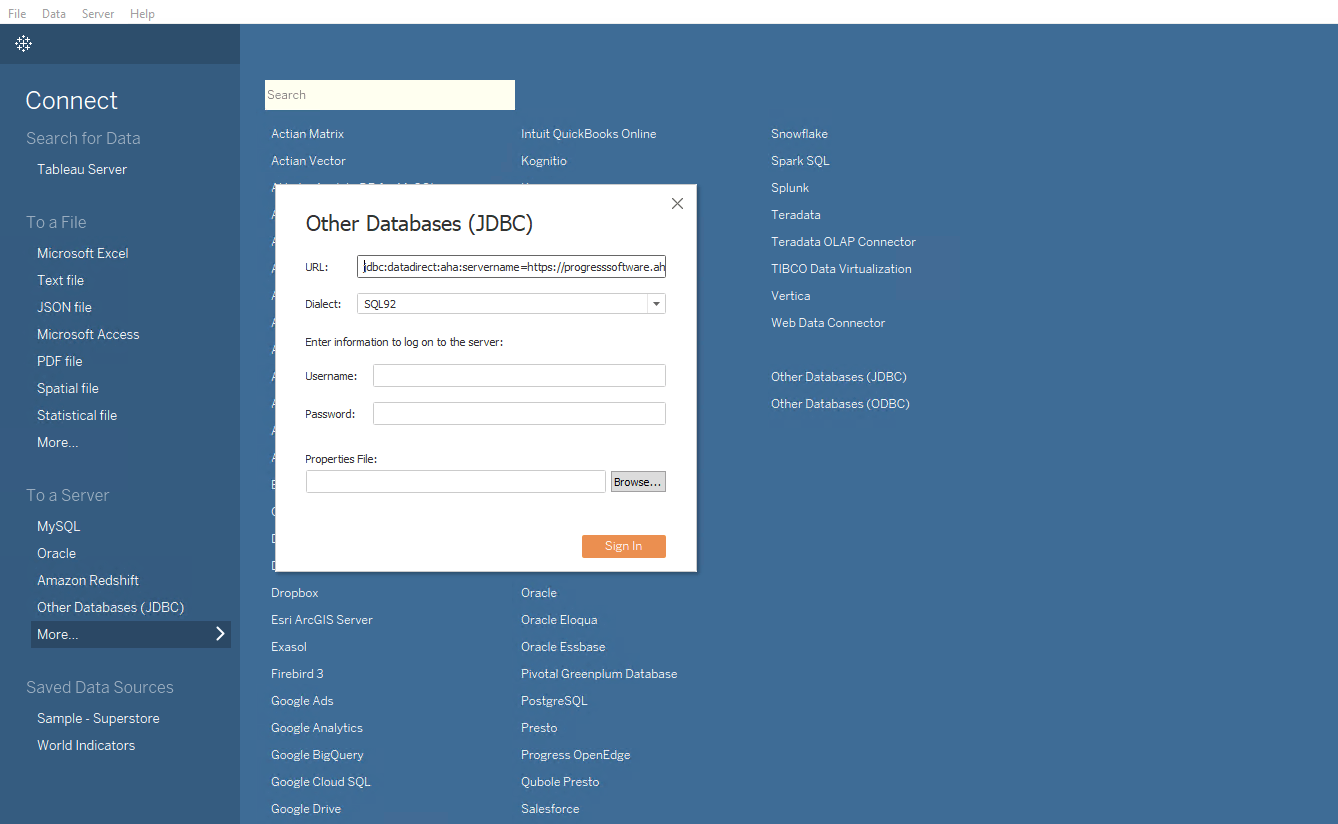Open the Help menu

[x=142, y=14]
